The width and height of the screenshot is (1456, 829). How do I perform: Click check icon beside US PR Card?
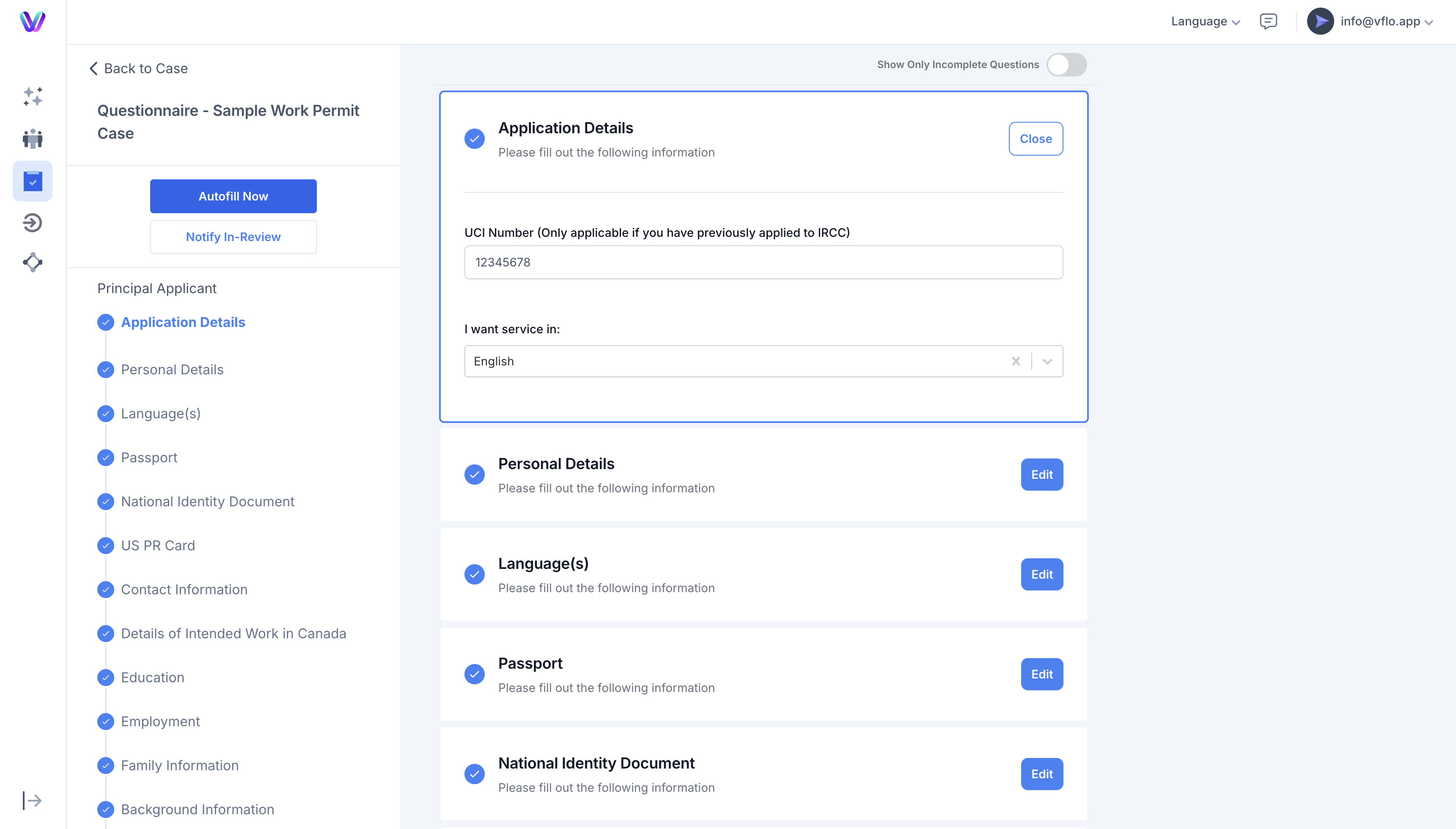[x=105, y=546]
